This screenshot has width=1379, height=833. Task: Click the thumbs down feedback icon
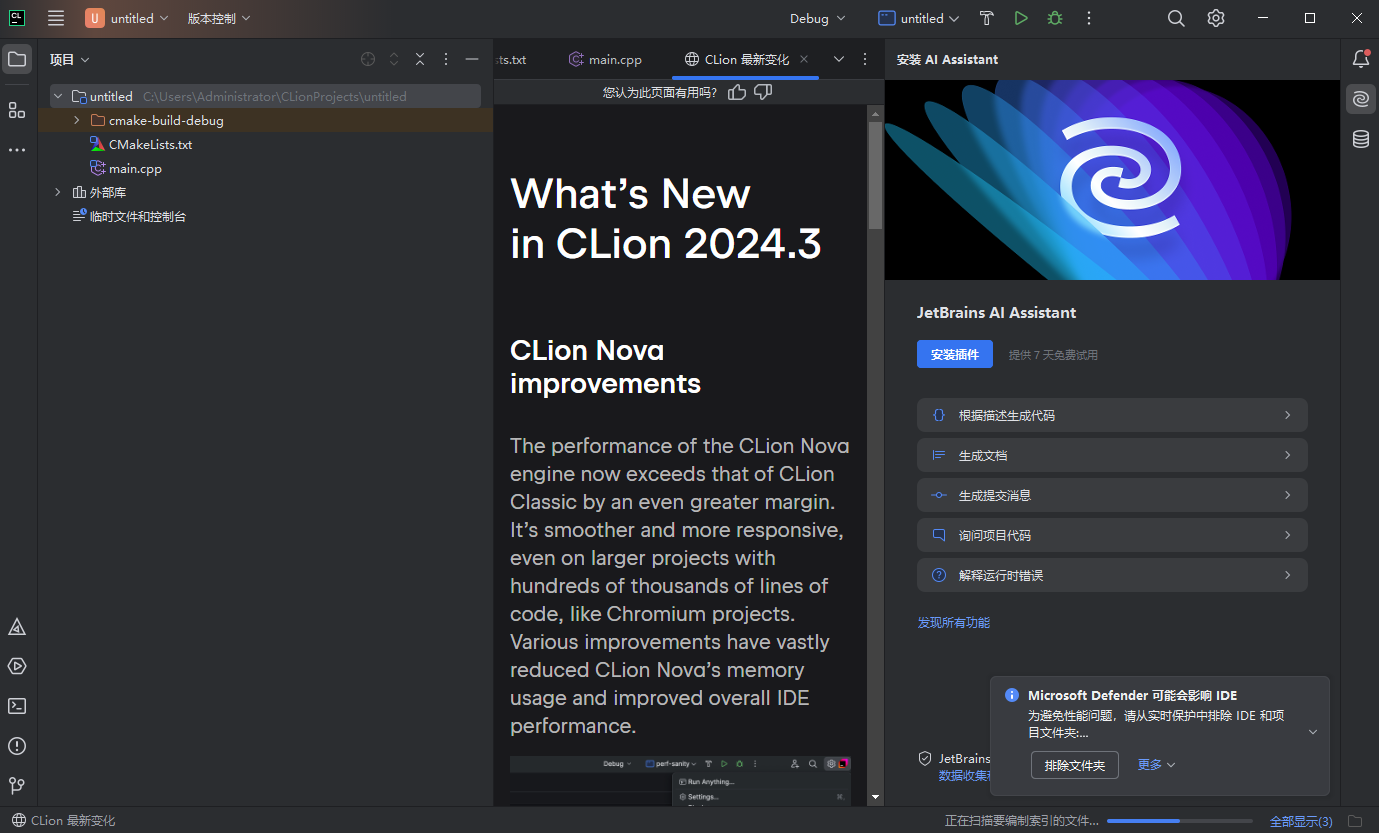(x=763, y=92)
